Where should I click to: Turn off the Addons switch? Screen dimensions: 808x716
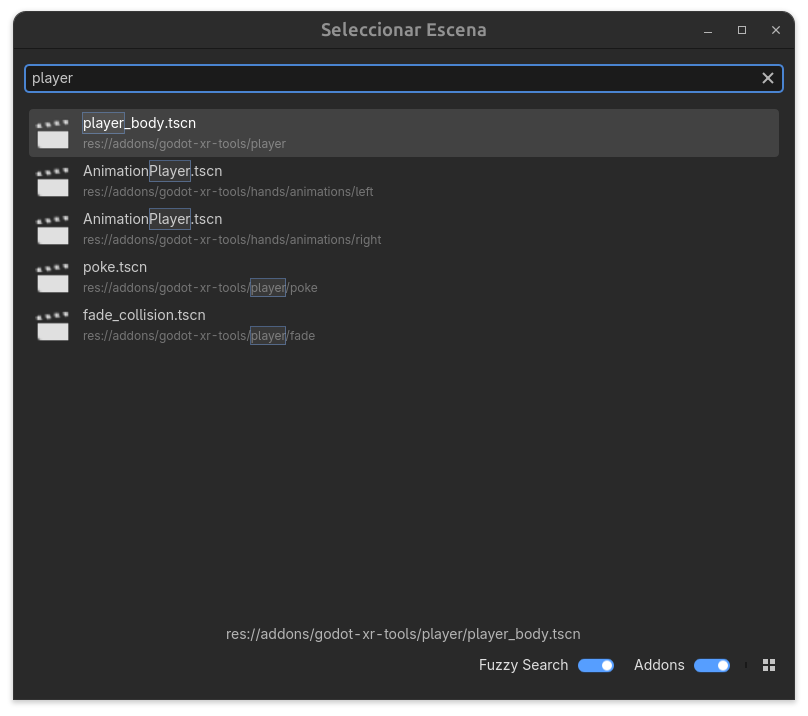point(712,665)
